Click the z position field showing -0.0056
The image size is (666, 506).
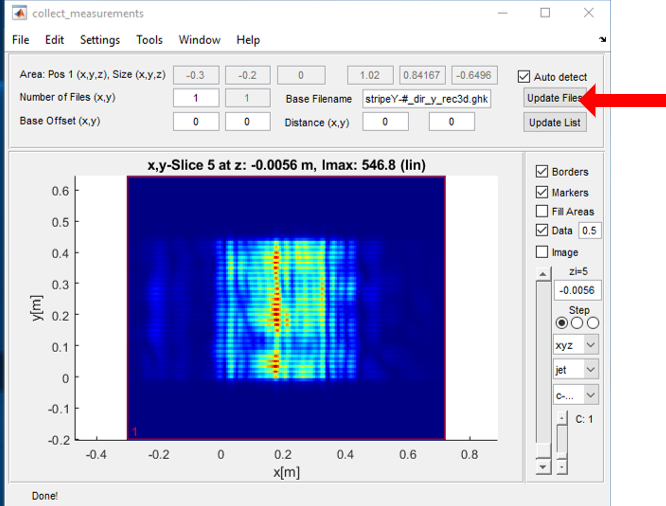pyautogui.click(x=577, y=291)
